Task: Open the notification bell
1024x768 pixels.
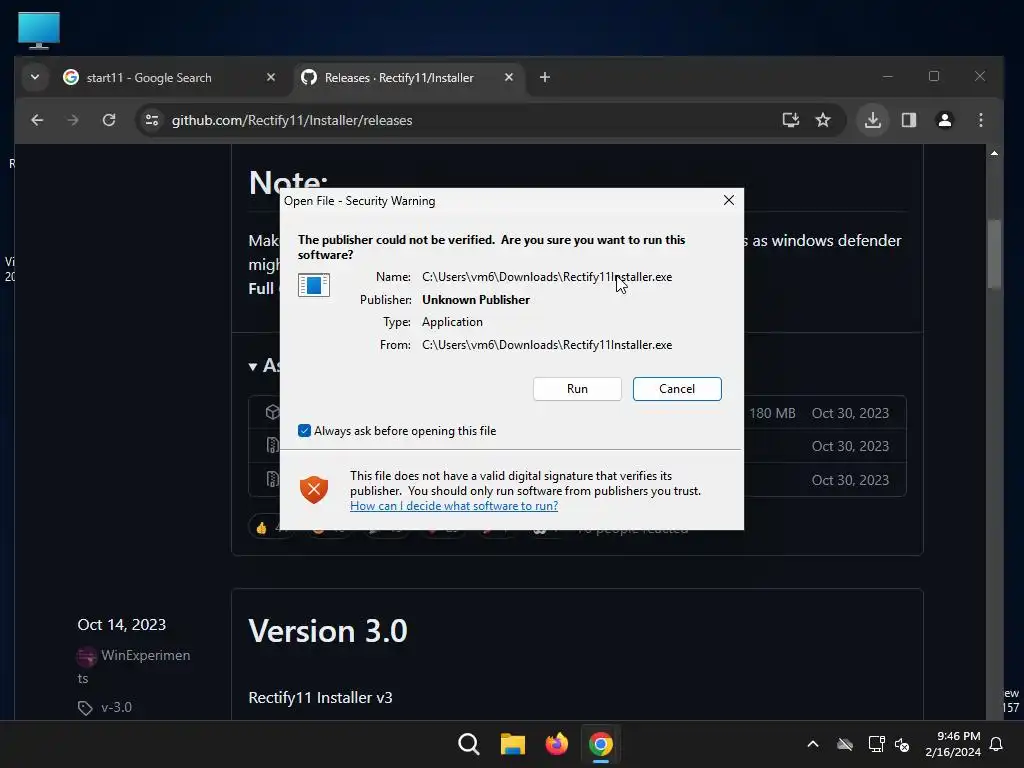Action: click(996, 744)
